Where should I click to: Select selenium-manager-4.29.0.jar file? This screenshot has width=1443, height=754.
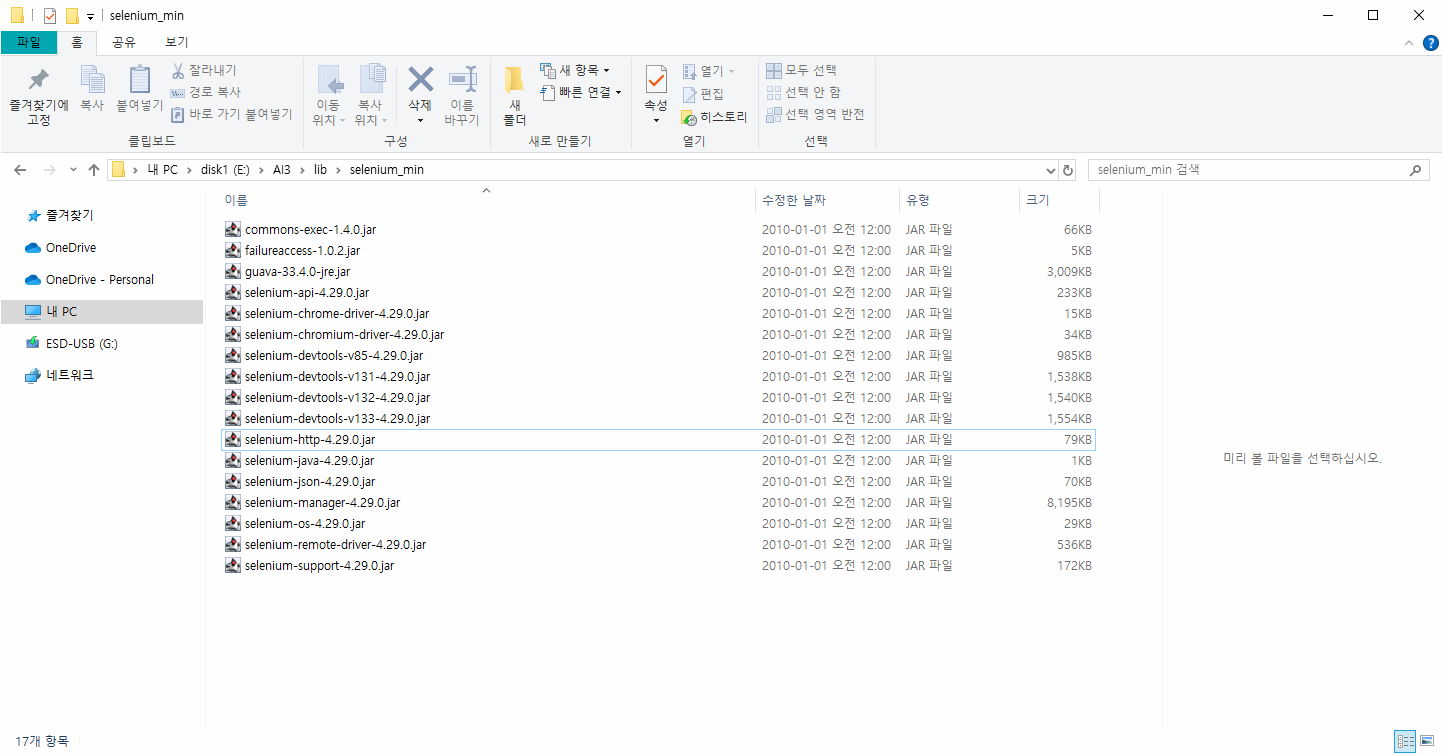(658, 503)
